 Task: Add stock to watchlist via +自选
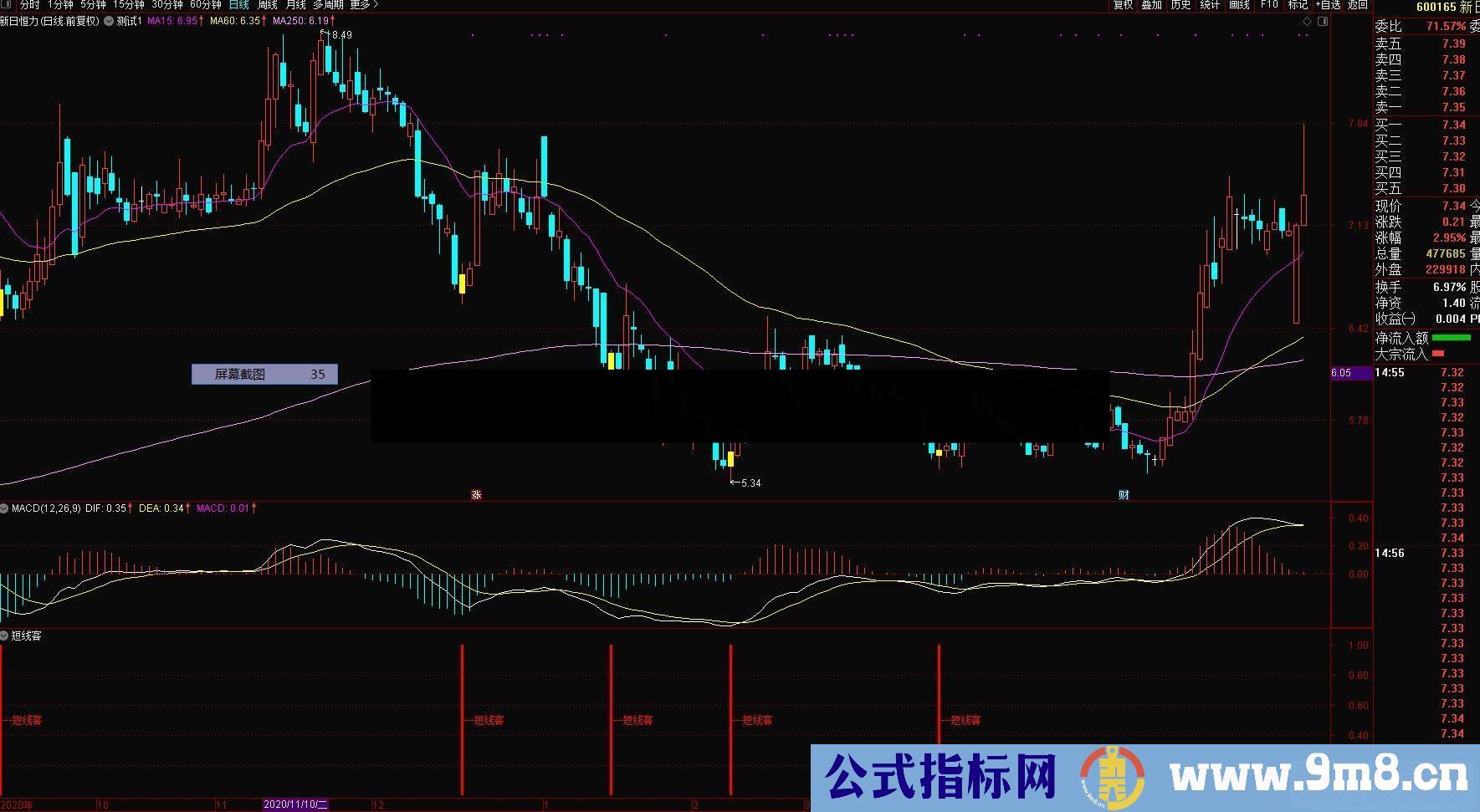coord(1328,7)
